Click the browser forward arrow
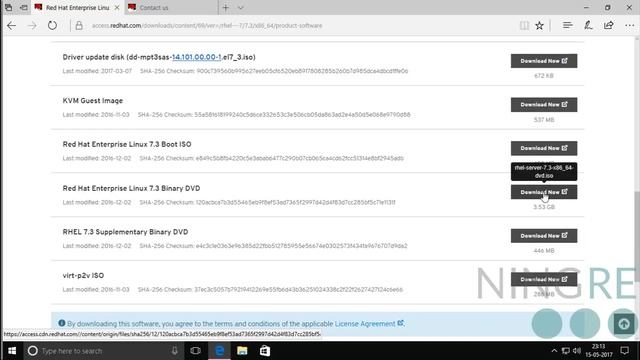This screenshot has width=640, height=360. point(32,25)
